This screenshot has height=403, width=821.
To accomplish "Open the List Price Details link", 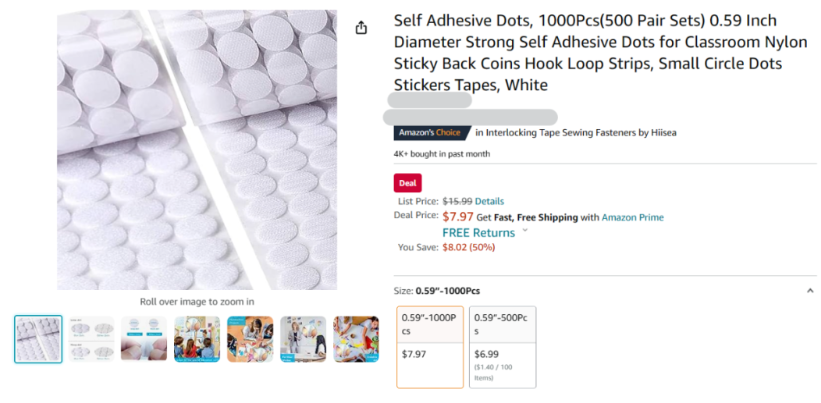I will pyautogui.click(x=489, y=201).
